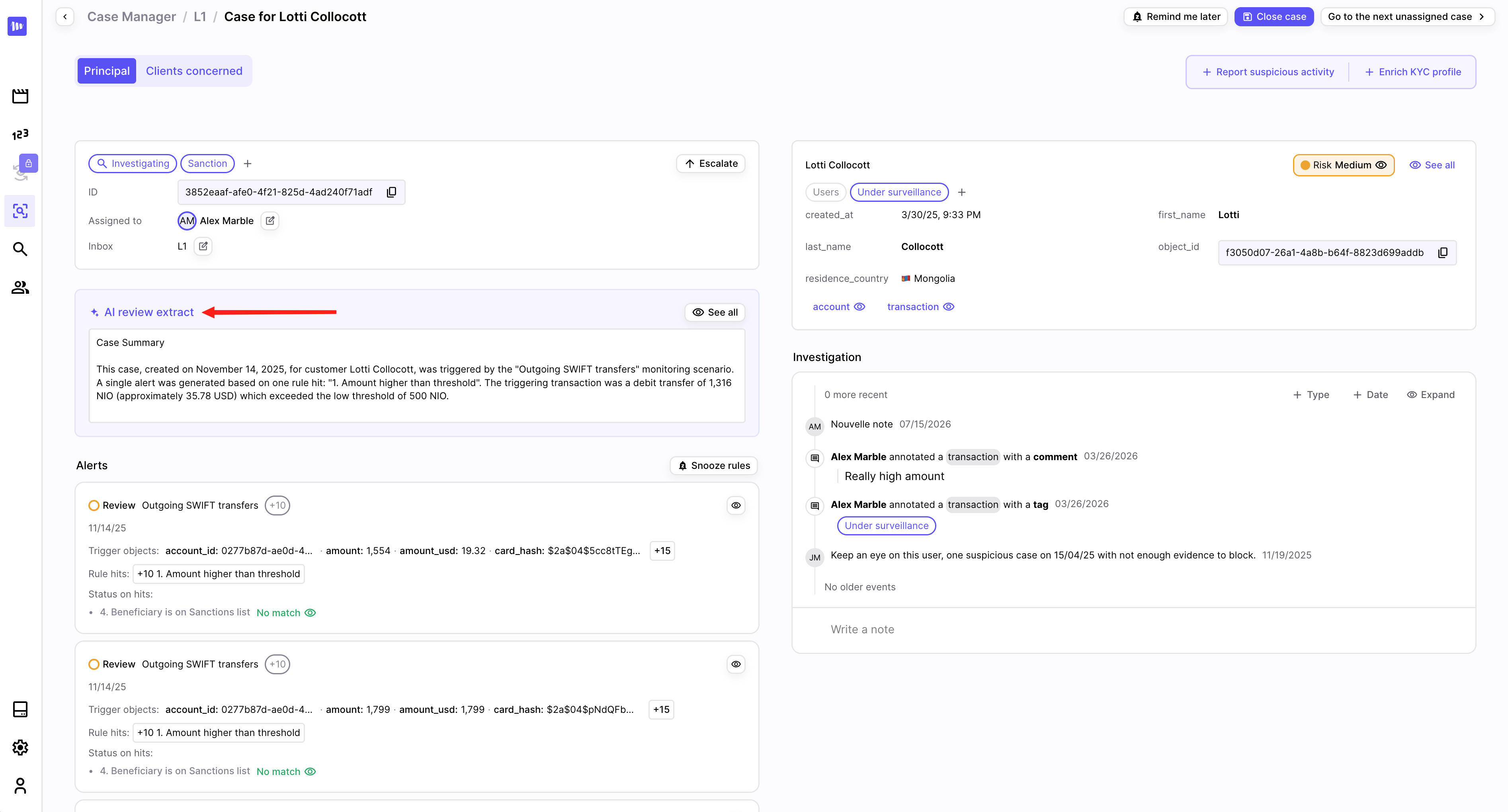View the first Outgoing SWIFT transfers alert
This screenshot has width=1508, height=812.
736,505
